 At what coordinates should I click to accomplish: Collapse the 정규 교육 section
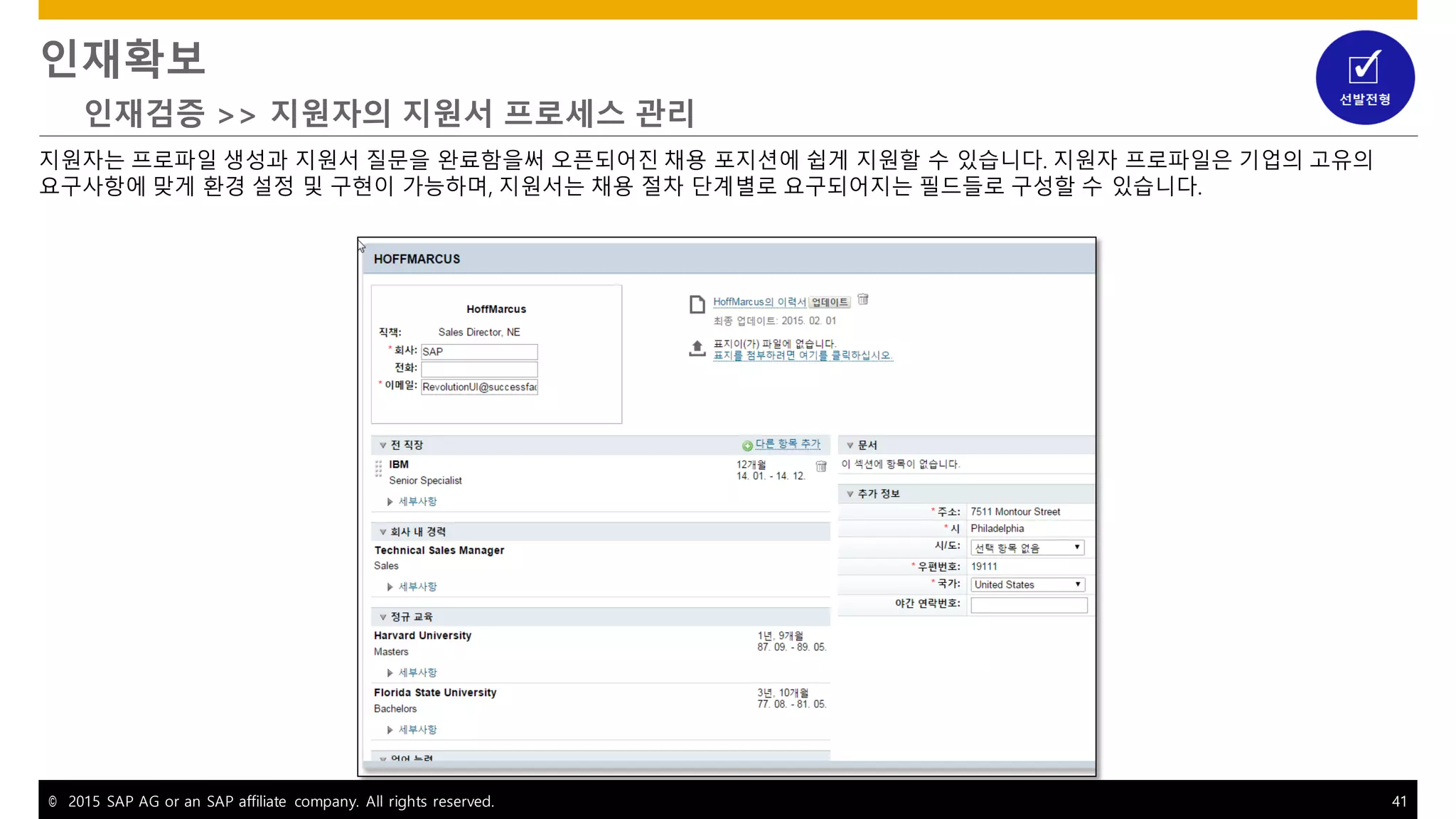pos(382,617)
